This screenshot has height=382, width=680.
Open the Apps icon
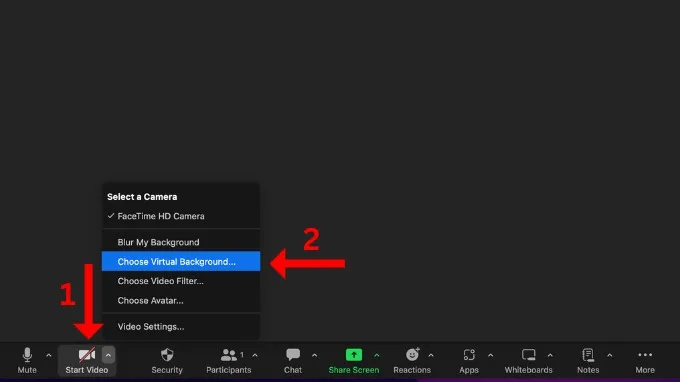pos(469,355)
